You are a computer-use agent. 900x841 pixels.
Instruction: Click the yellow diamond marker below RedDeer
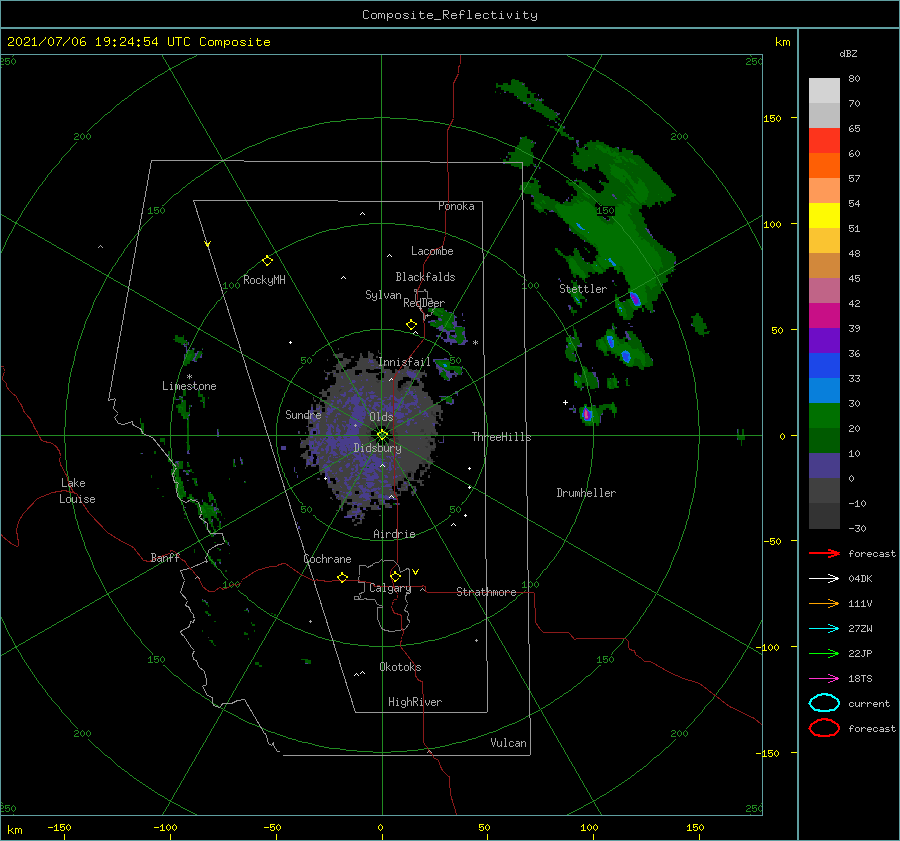[412, 325]
